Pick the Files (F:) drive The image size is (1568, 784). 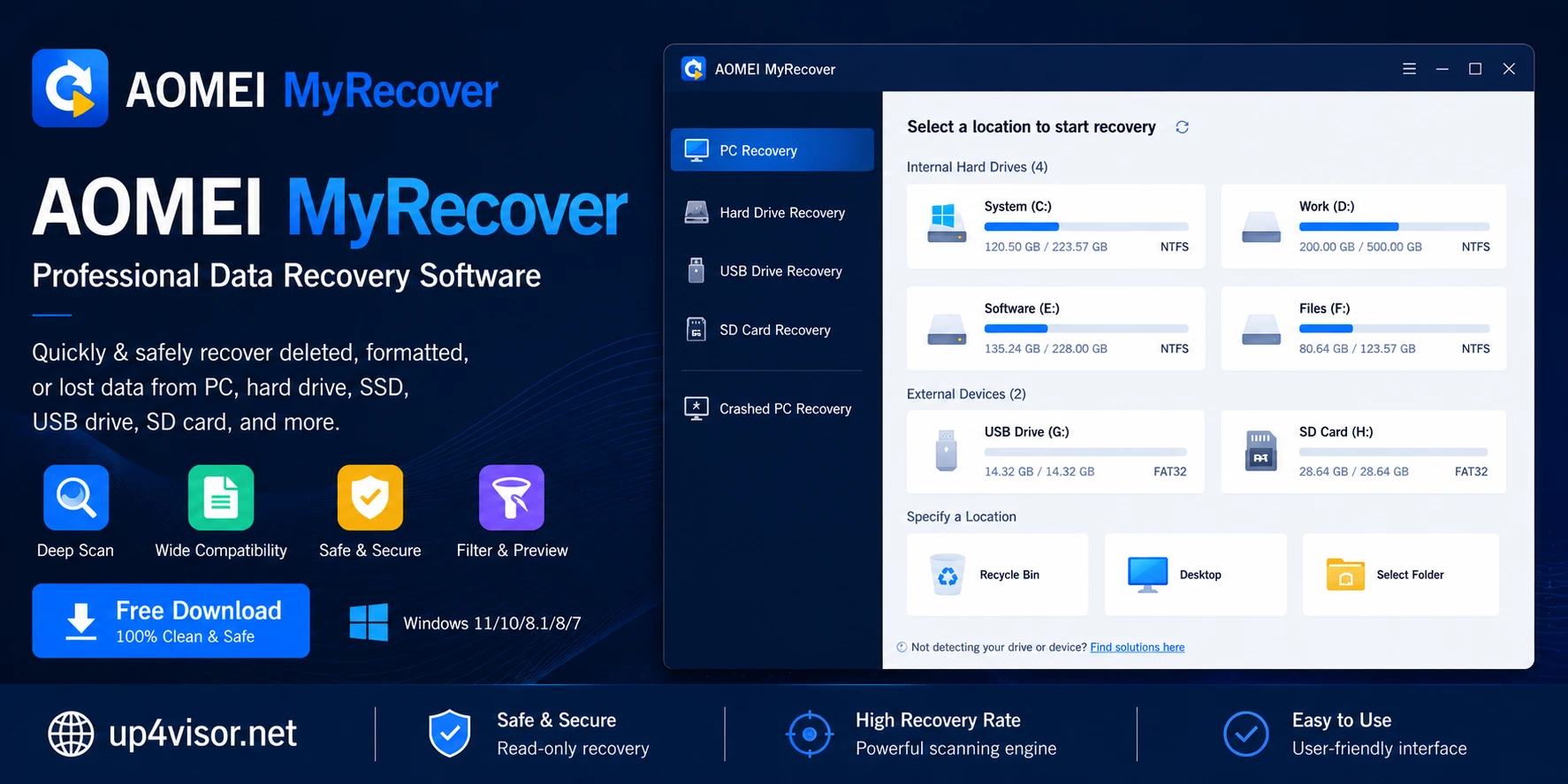click(x=1363, y=328)
